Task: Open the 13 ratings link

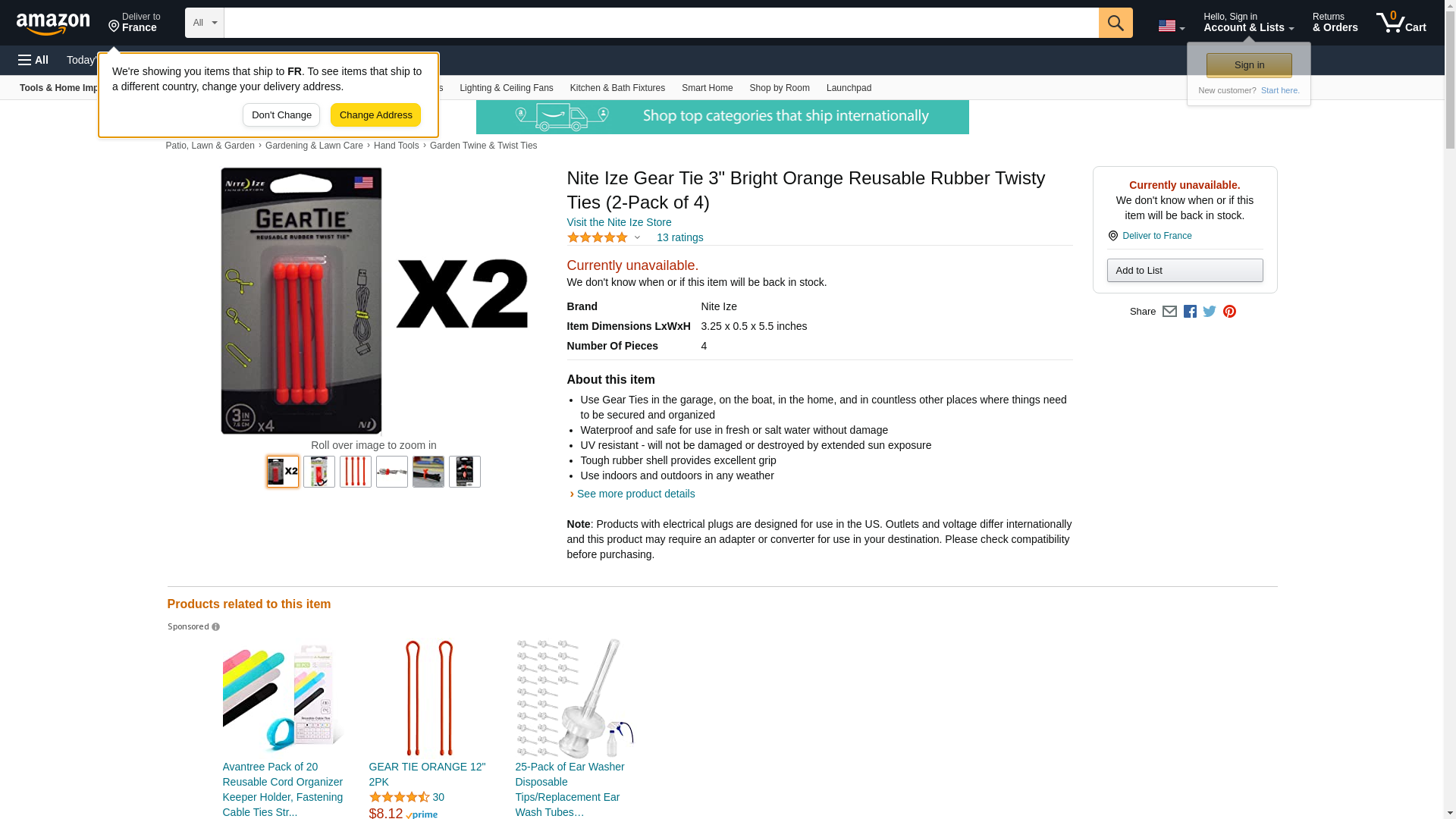Action: coord(679,237)
